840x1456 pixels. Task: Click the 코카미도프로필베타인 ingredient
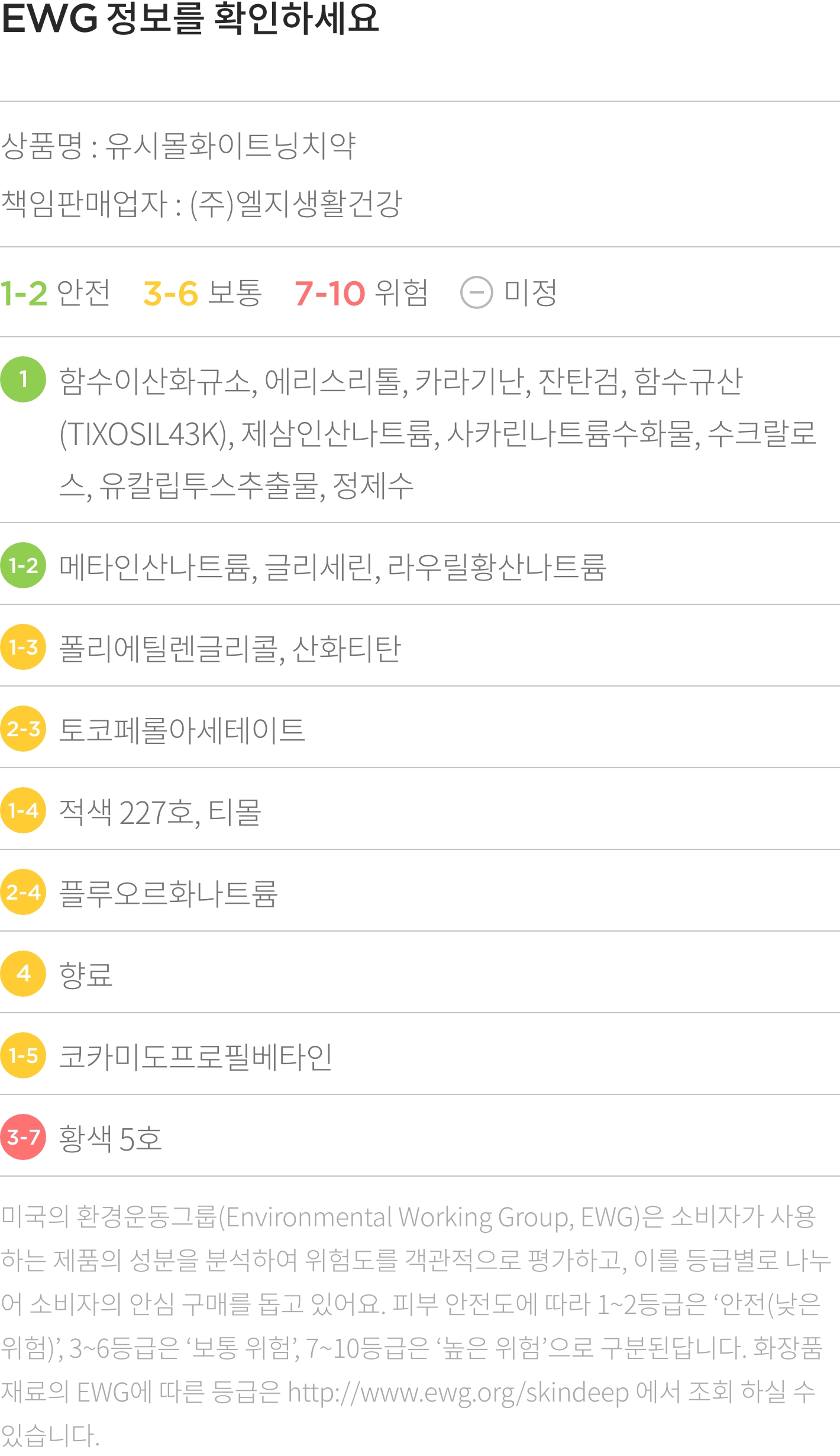(196, 1056)
